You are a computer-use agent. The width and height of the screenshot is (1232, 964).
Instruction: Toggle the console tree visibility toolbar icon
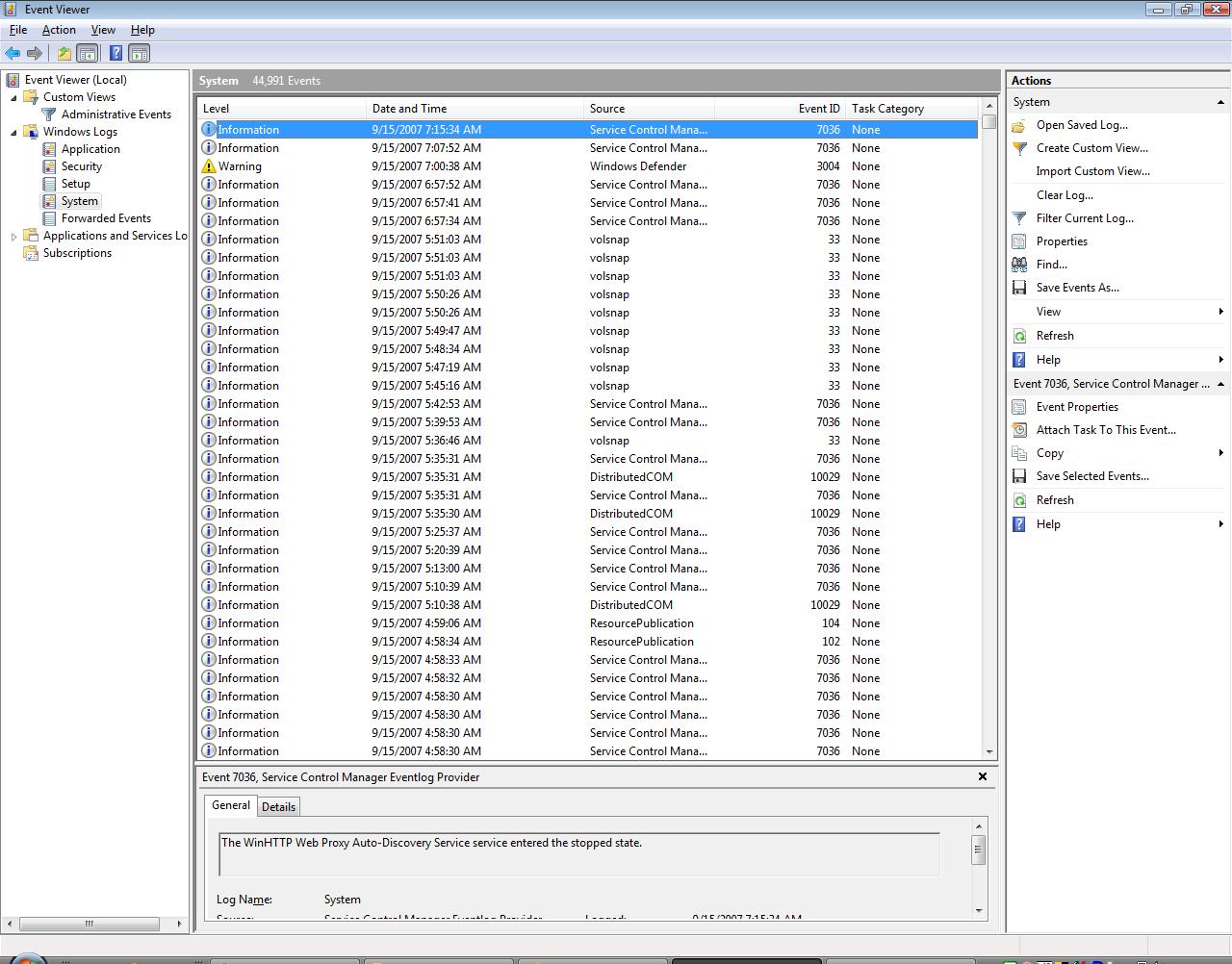tap(88, 53)
